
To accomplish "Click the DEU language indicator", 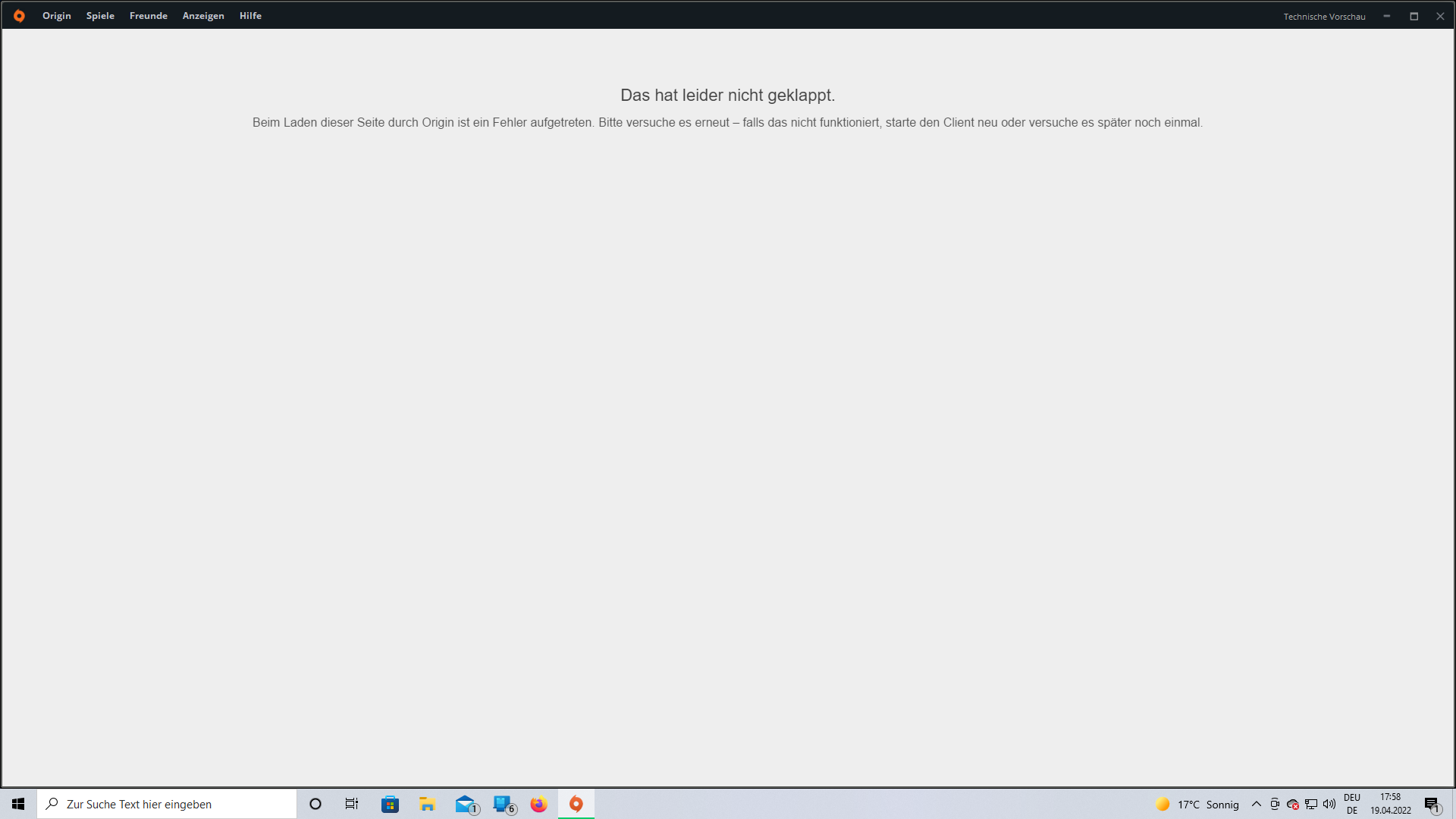I will click(1352, 797).
